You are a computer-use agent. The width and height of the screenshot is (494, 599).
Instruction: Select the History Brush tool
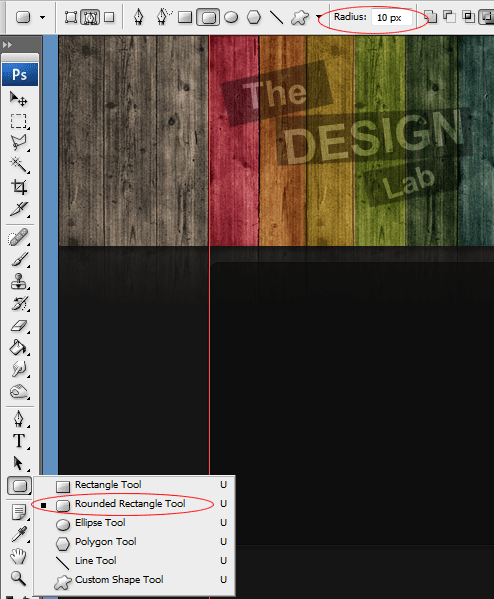(x=19, y=304)
